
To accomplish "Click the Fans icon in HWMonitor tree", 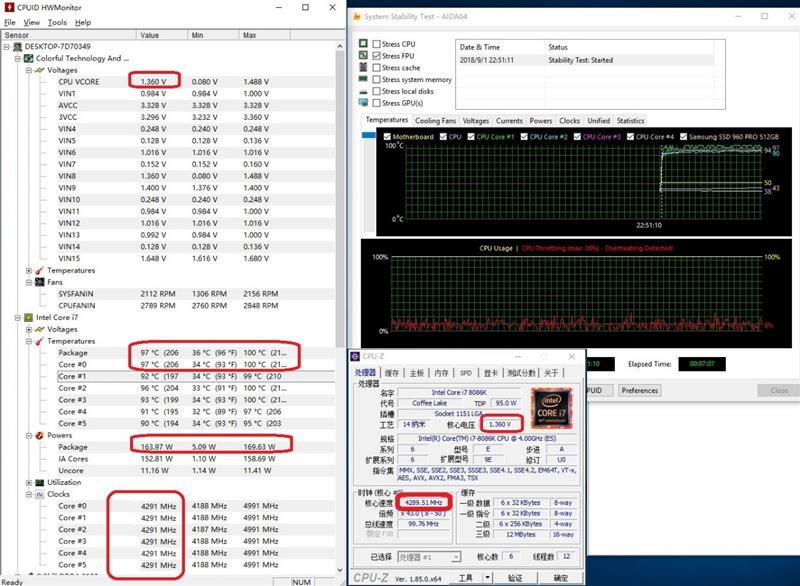I will click(x=40, y=282).
